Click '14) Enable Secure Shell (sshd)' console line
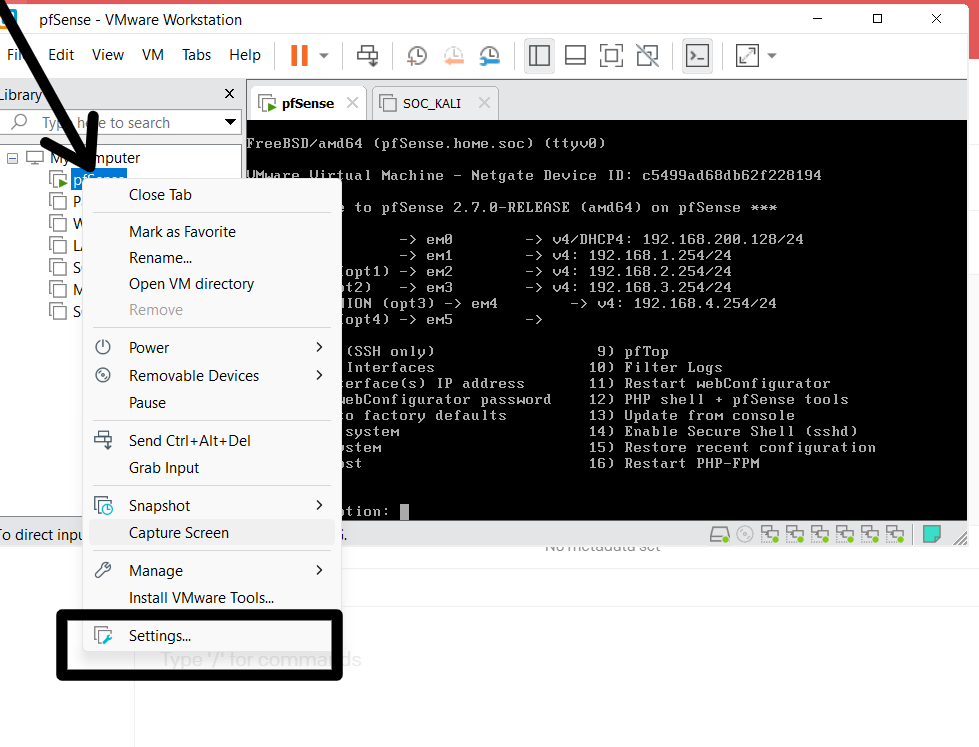Screen dimensions: 979x747 (724, 432)
